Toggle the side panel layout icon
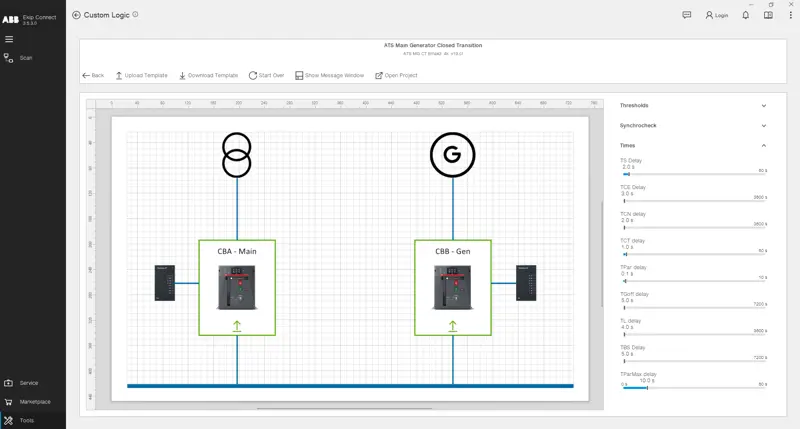 768,15
